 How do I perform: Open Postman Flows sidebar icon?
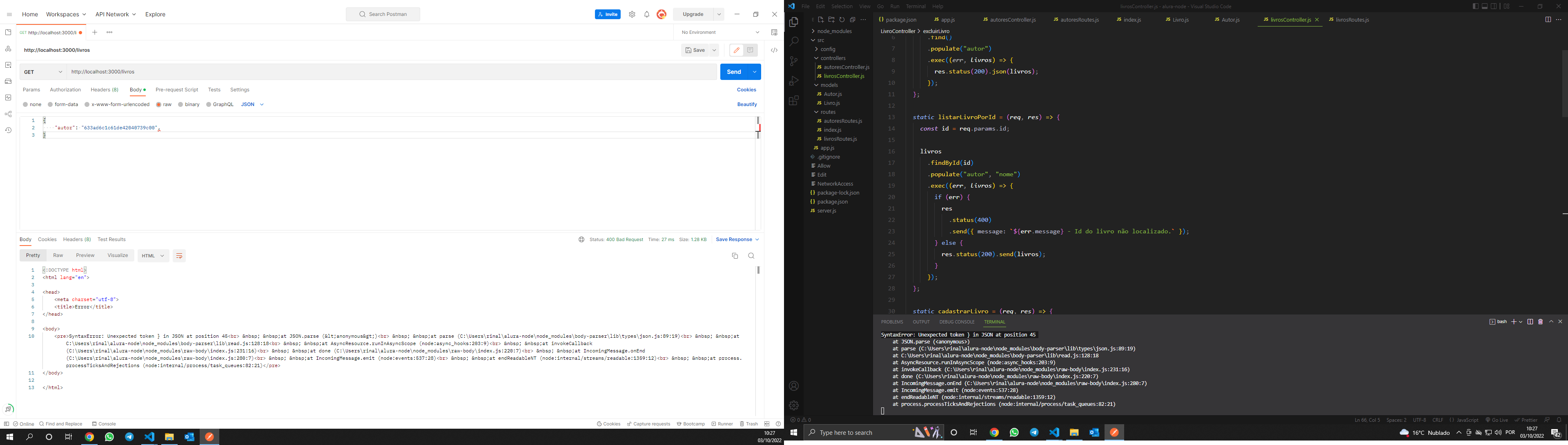coord(8,114)
